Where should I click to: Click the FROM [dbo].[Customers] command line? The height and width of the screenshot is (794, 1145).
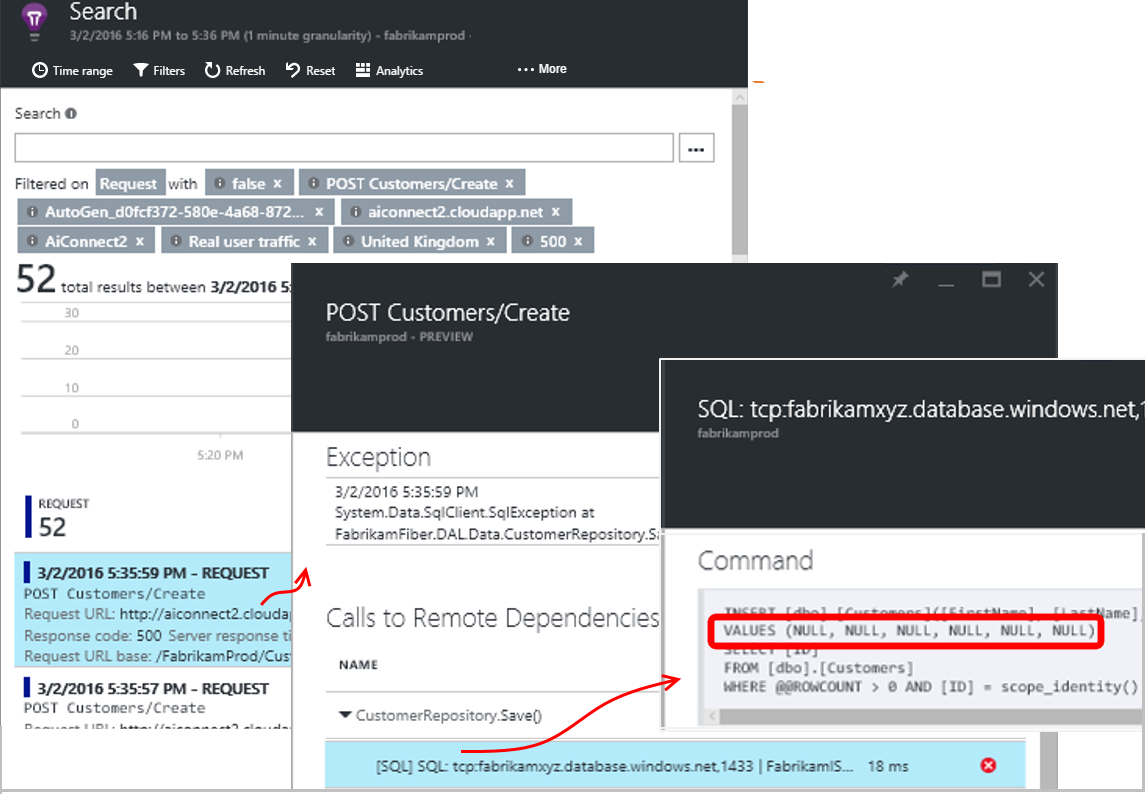coord(819,668)
